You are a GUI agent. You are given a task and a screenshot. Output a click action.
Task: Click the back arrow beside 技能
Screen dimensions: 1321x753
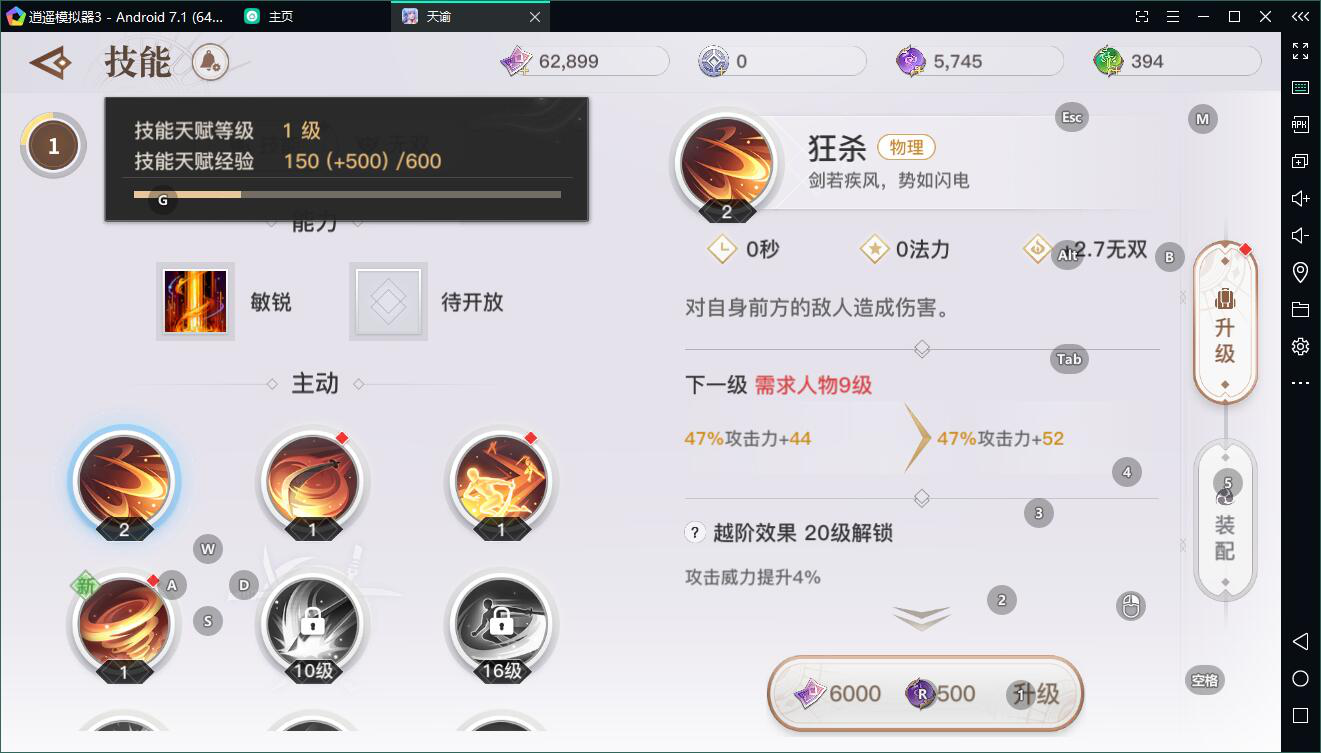coord(50,63)
